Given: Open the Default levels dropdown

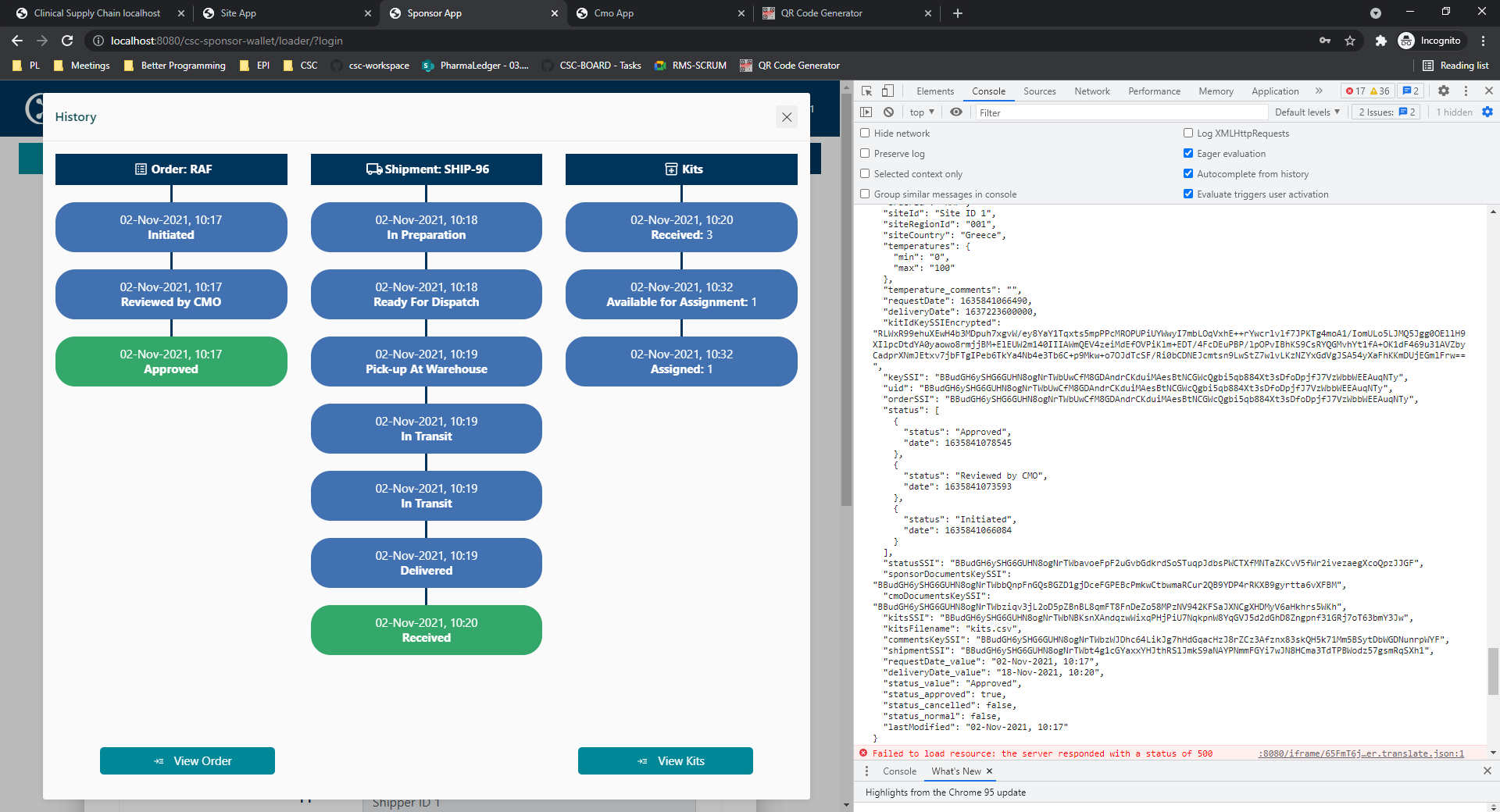Looking at the screenshot, I should [1307, 112].
